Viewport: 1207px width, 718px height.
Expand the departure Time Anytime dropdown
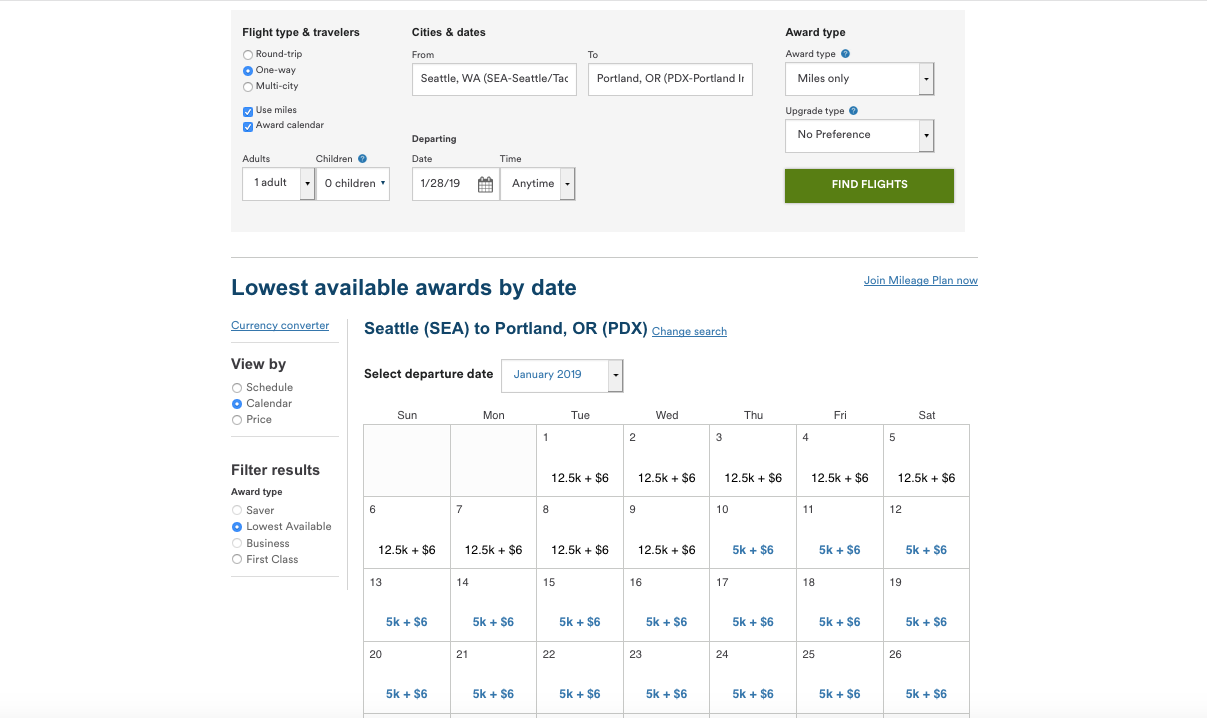click(x=537, y=184)
